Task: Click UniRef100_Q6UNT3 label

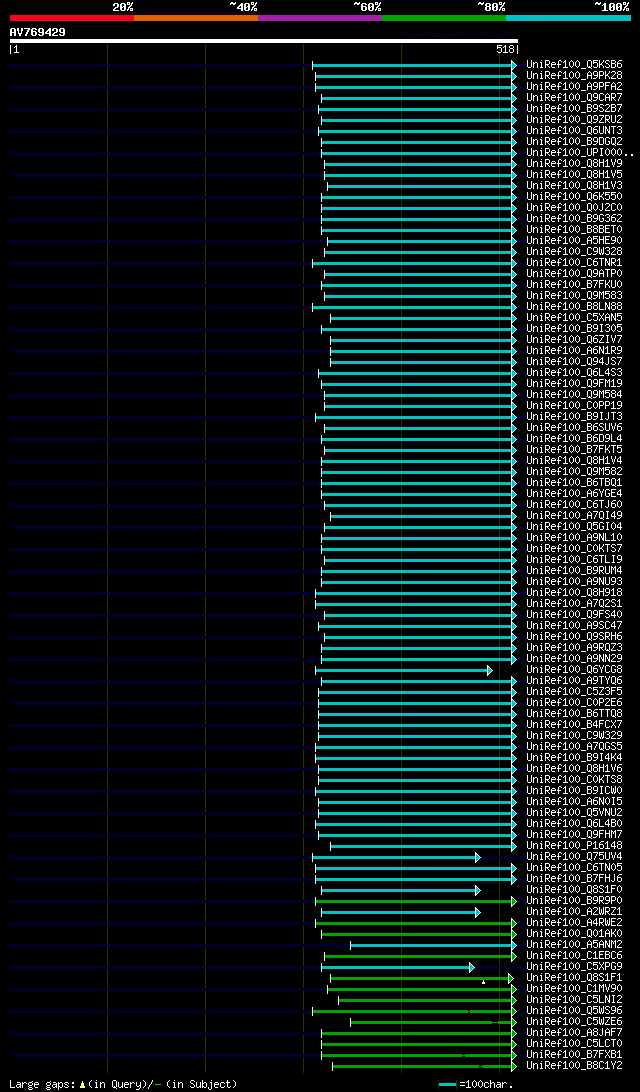Action: (x=575, y=130)
